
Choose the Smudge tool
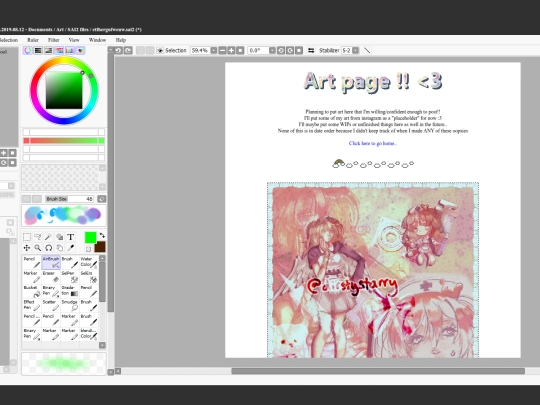point(70,305)
